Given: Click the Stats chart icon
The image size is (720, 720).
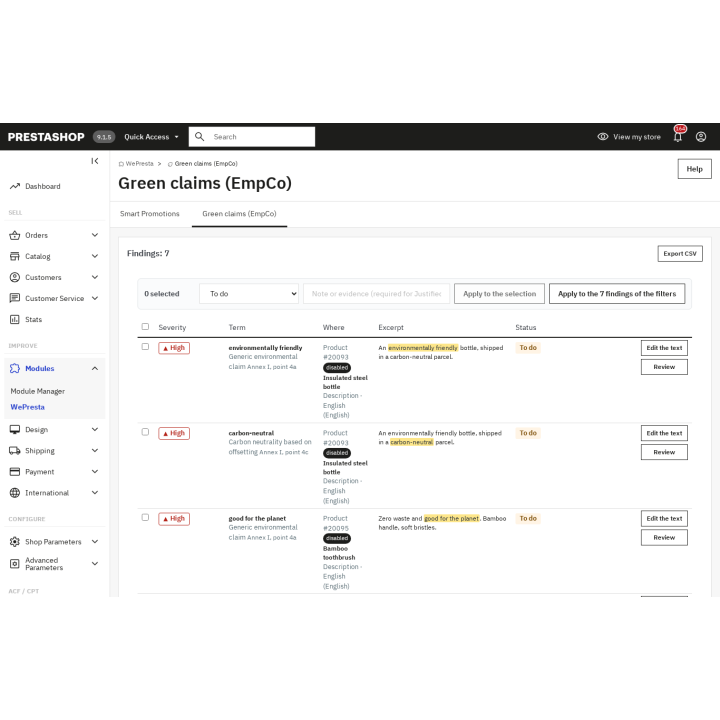Looking at the screenshot, I should coord(15,320).
